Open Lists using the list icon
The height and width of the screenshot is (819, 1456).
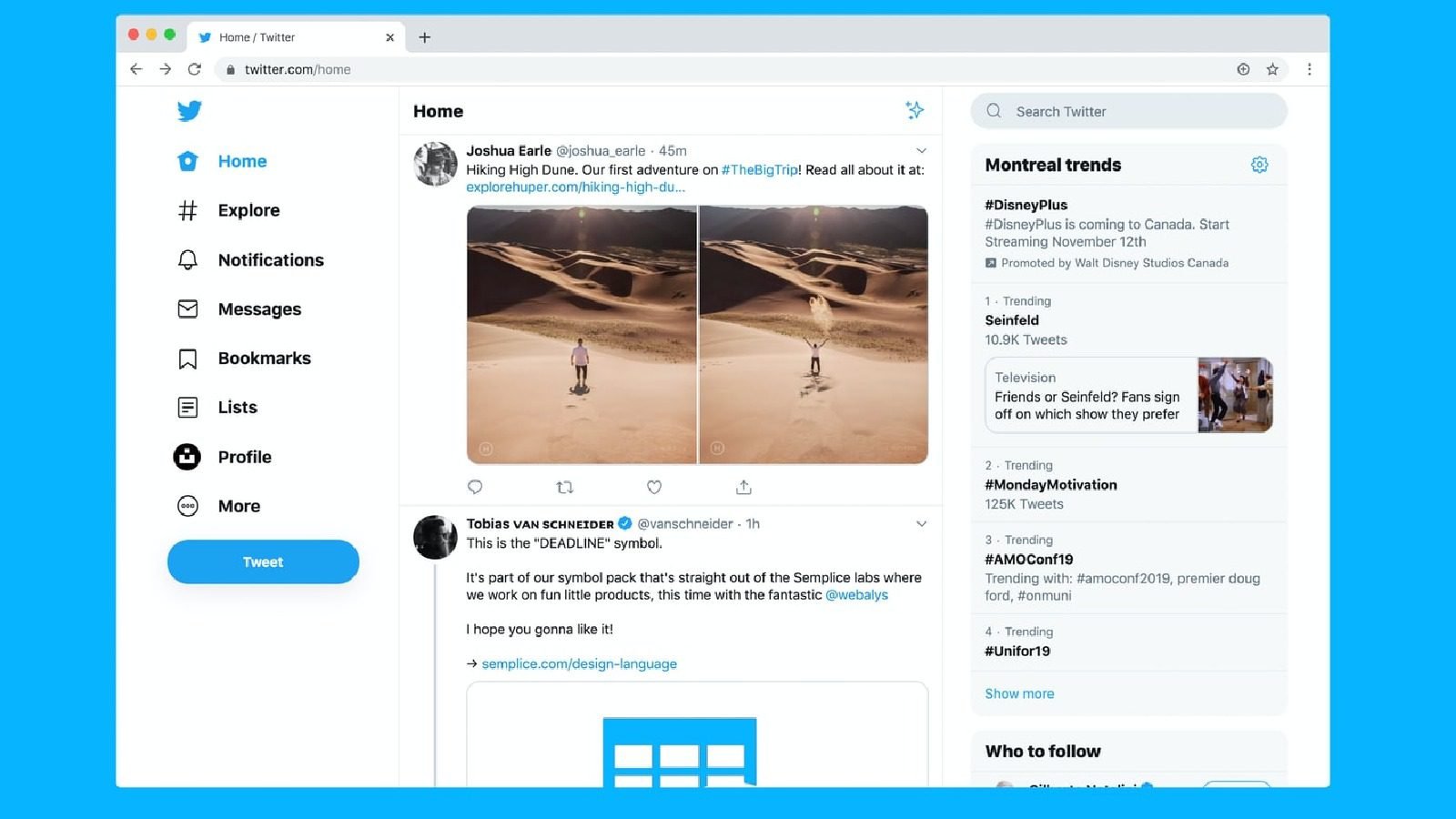coord(187,407)
